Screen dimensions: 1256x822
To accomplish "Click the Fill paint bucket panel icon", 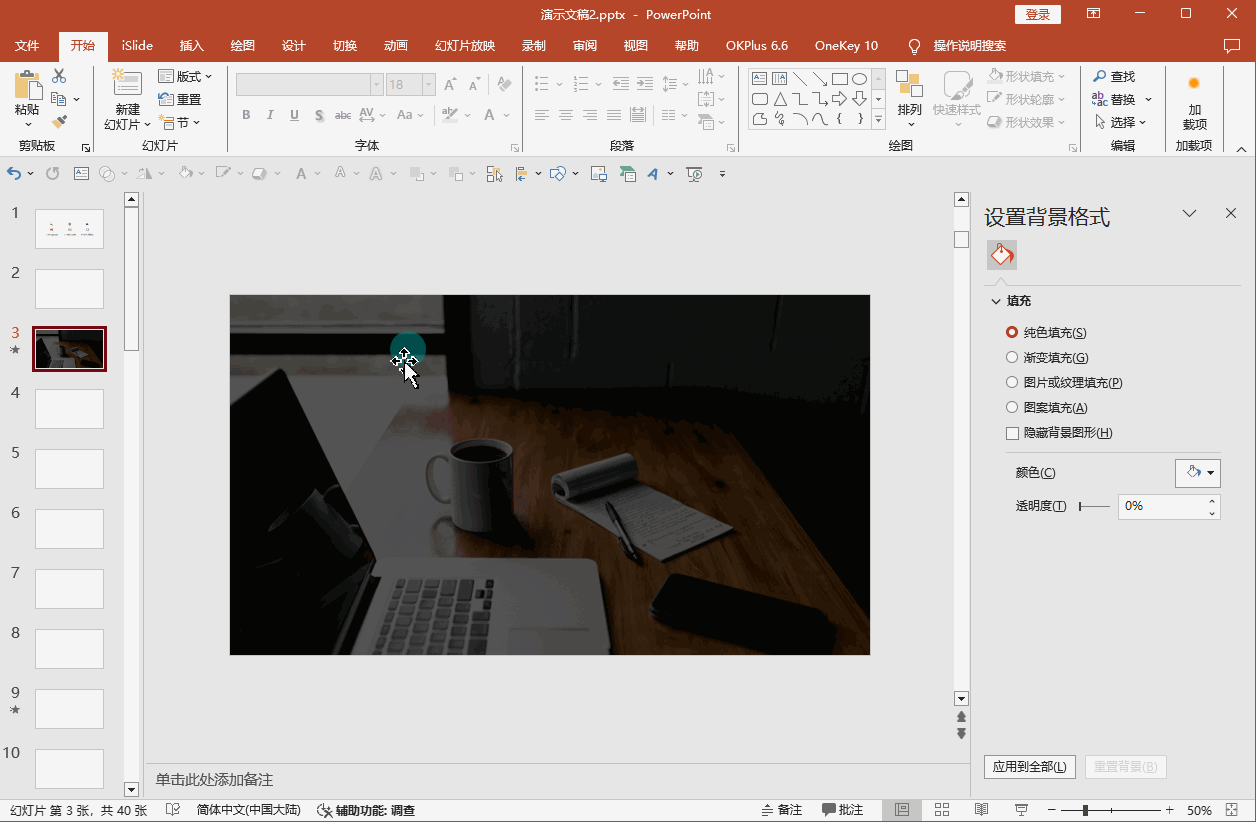I will pyautogui.click(x=1002, y=255).
